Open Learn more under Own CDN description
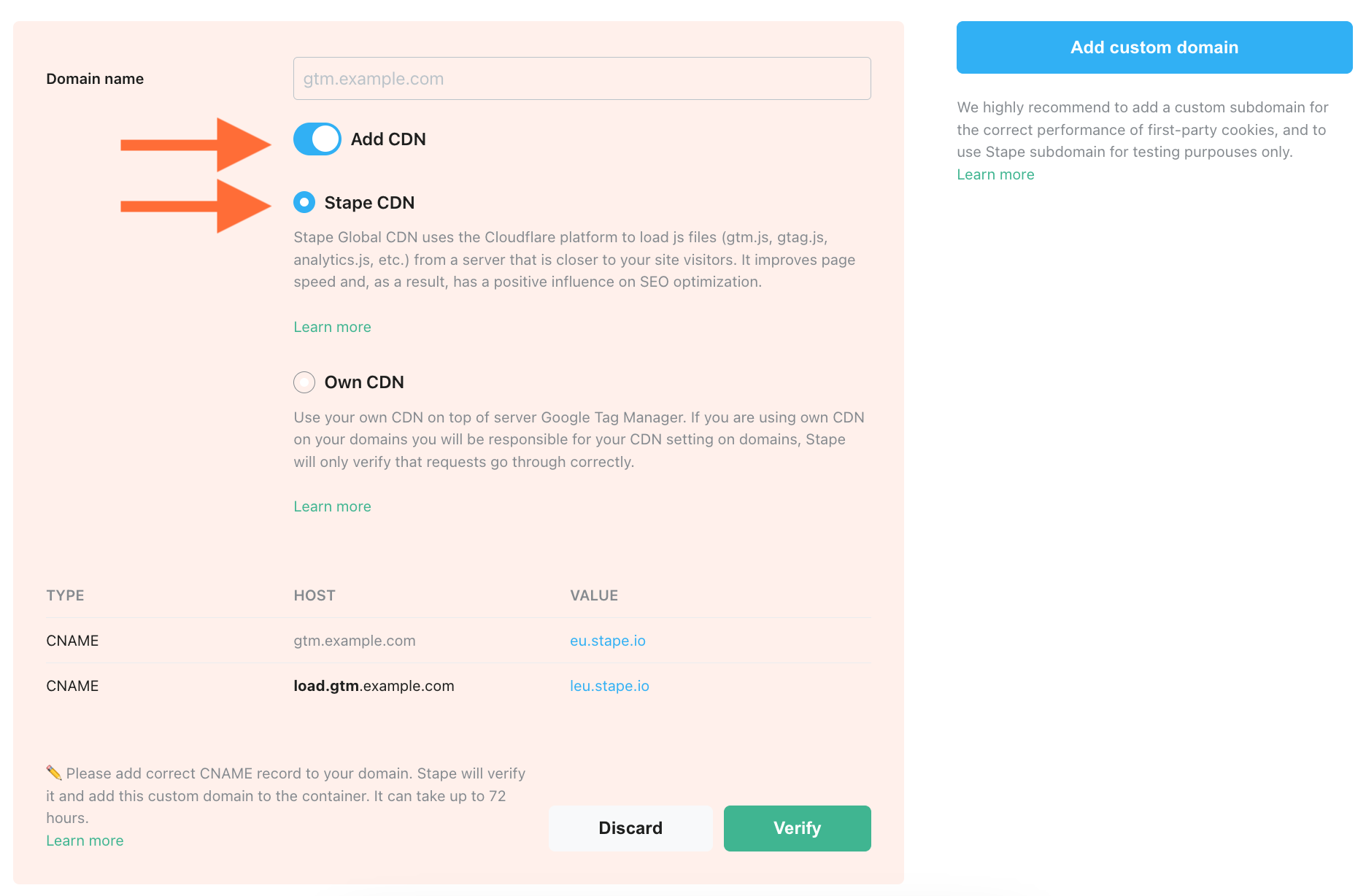1366x896 pixels. click(x=332, y=506)
